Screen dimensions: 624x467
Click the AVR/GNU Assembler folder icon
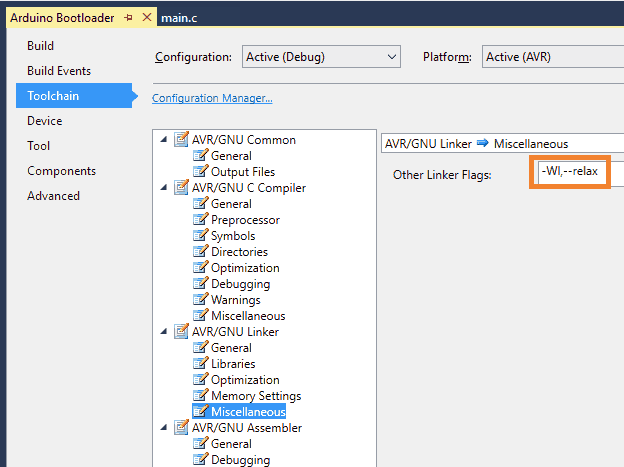tap(181, 428)
